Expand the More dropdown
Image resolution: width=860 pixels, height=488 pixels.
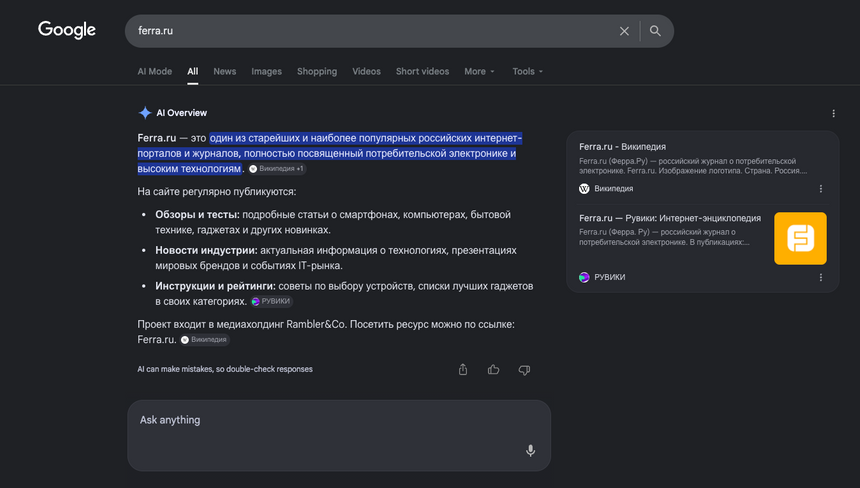479,71
